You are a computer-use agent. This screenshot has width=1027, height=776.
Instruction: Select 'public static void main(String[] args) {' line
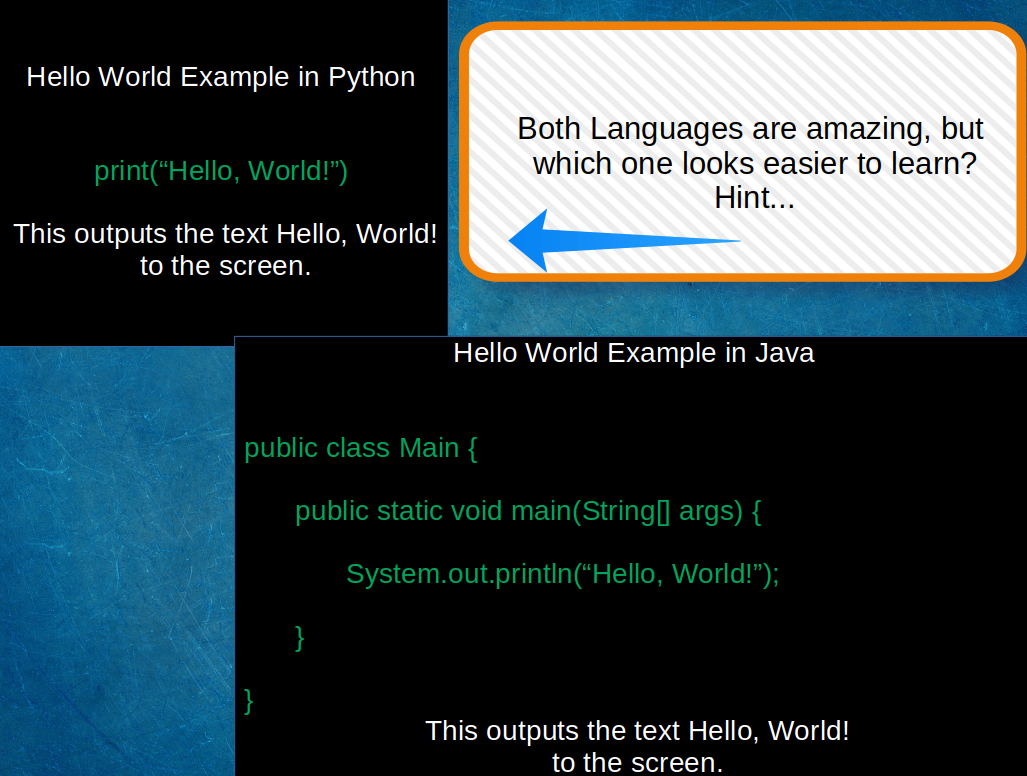coord(529,511)
